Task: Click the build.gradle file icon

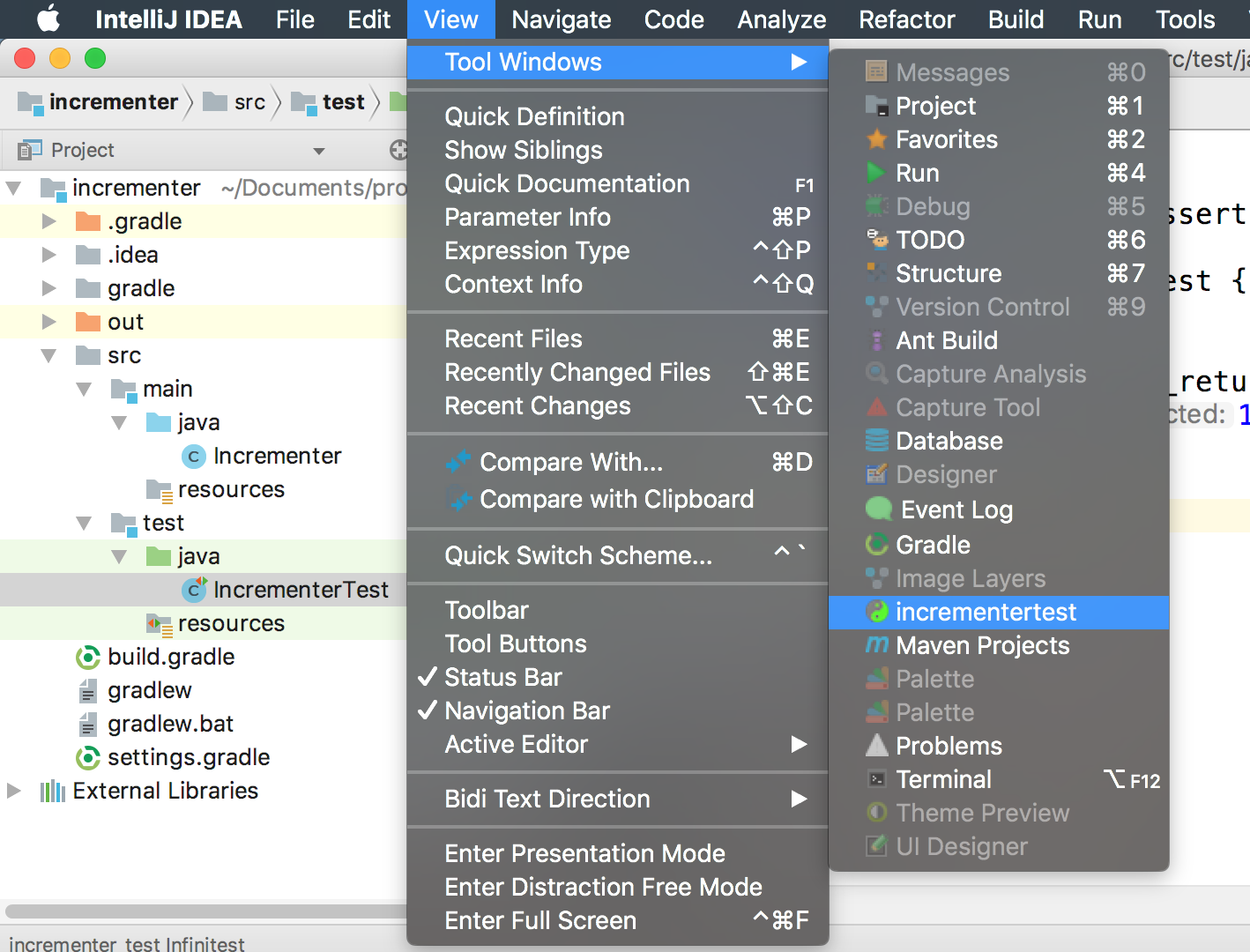Action: pos(87,657)
